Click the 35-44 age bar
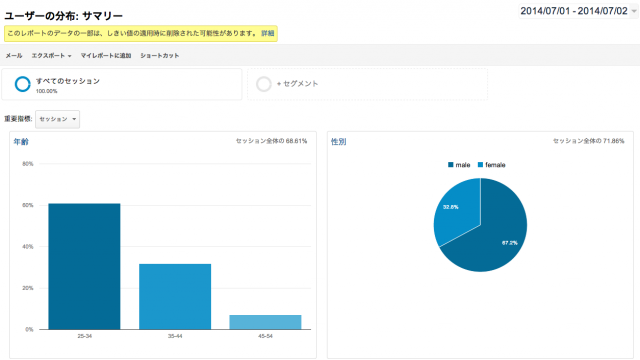This screenshot has width=640, height=360. click(175, 296)
